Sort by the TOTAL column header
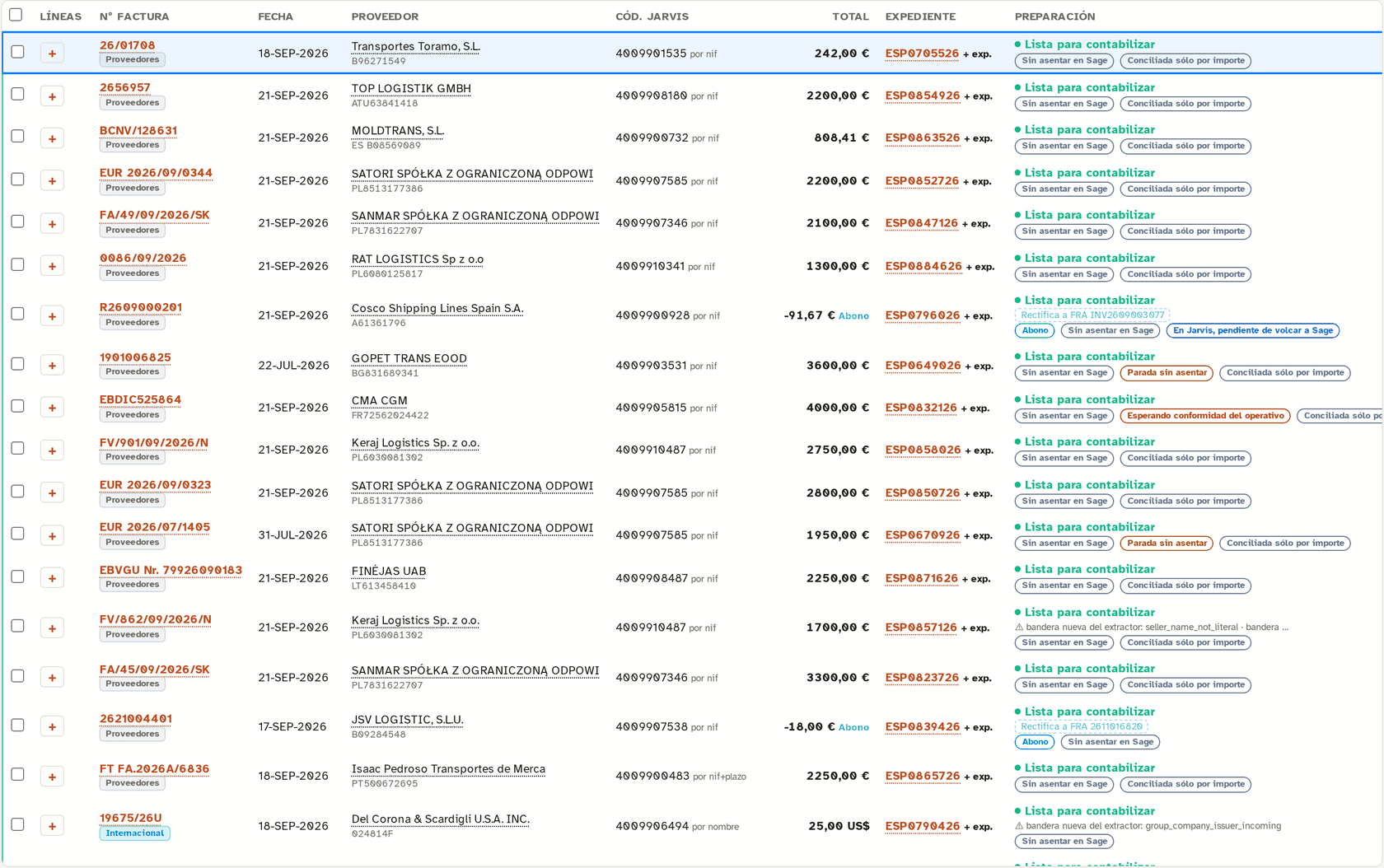The width and height of the screenshot is (1384, 868). (850, 16)
